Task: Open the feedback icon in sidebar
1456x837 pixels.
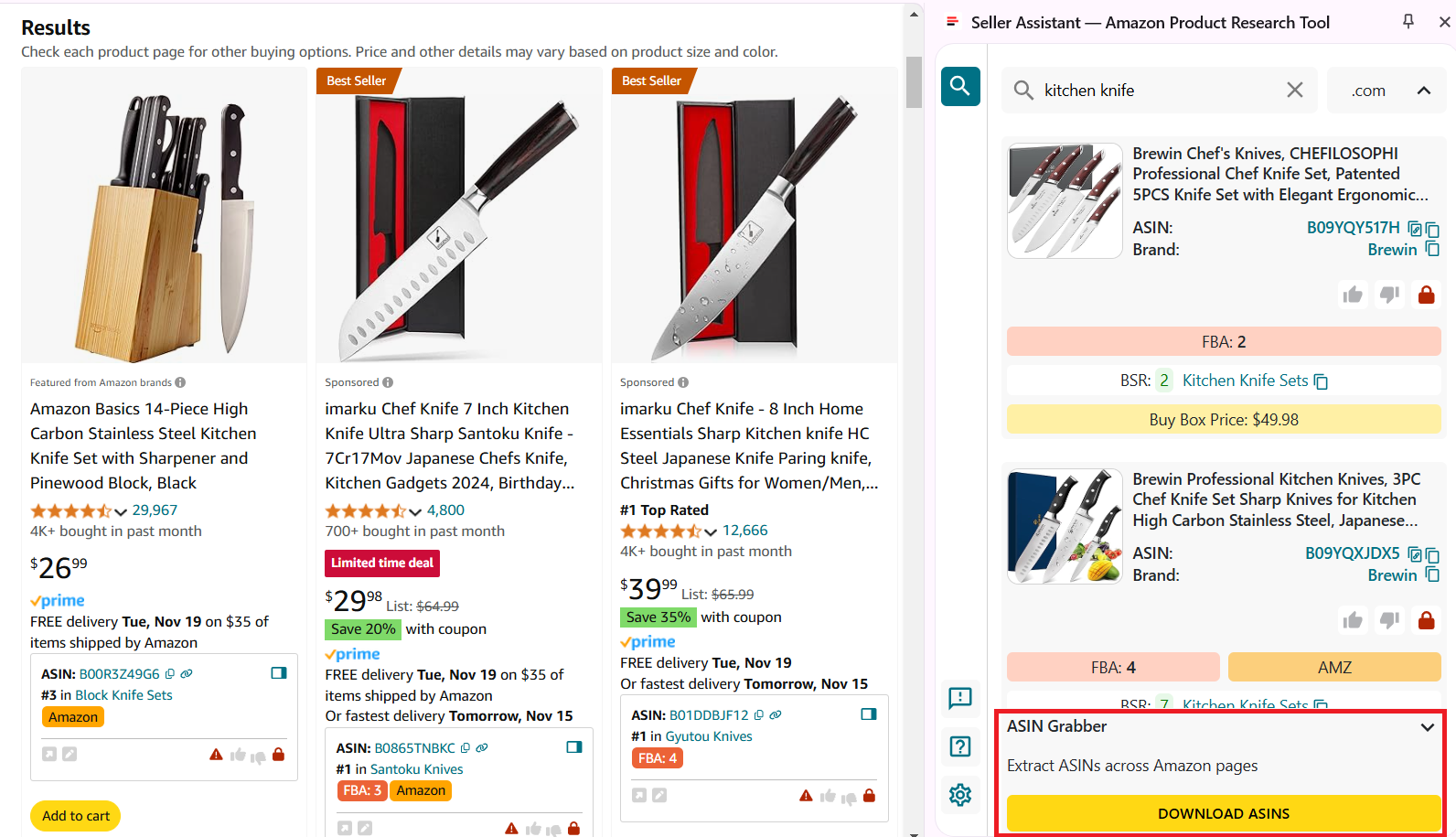Action: point(960,699)
